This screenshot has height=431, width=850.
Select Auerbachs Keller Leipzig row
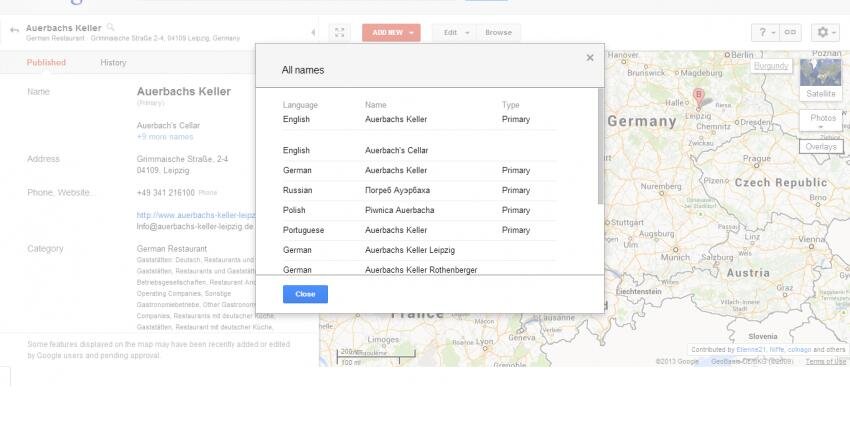(420, 250)
